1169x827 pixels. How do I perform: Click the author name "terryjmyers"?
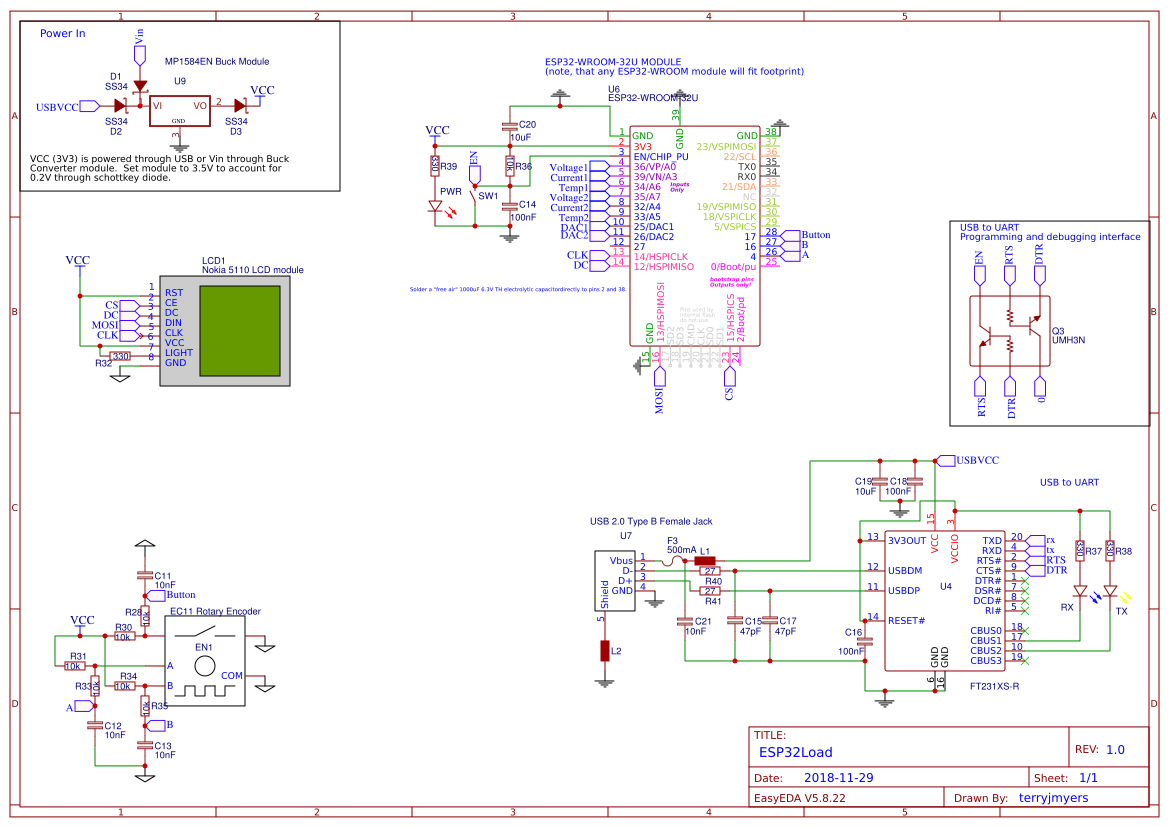point(1053,798)
